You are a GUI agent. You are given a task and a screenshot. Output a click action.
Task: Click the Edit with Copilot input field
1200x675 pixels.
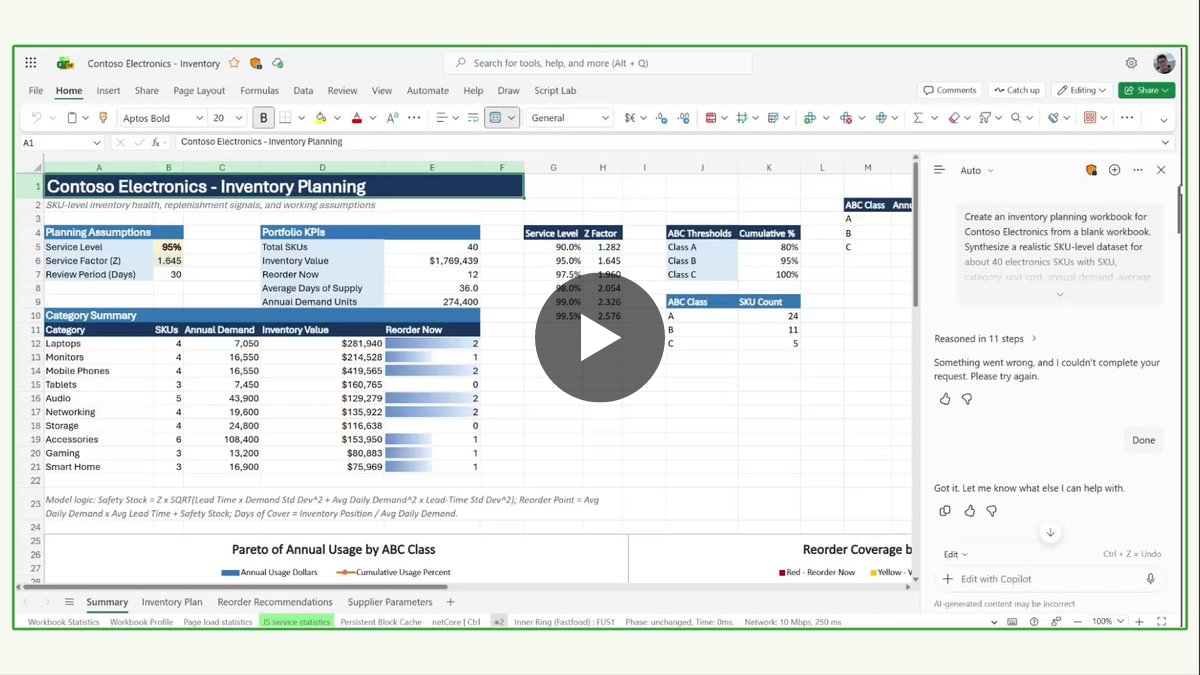coord(1050,579)
